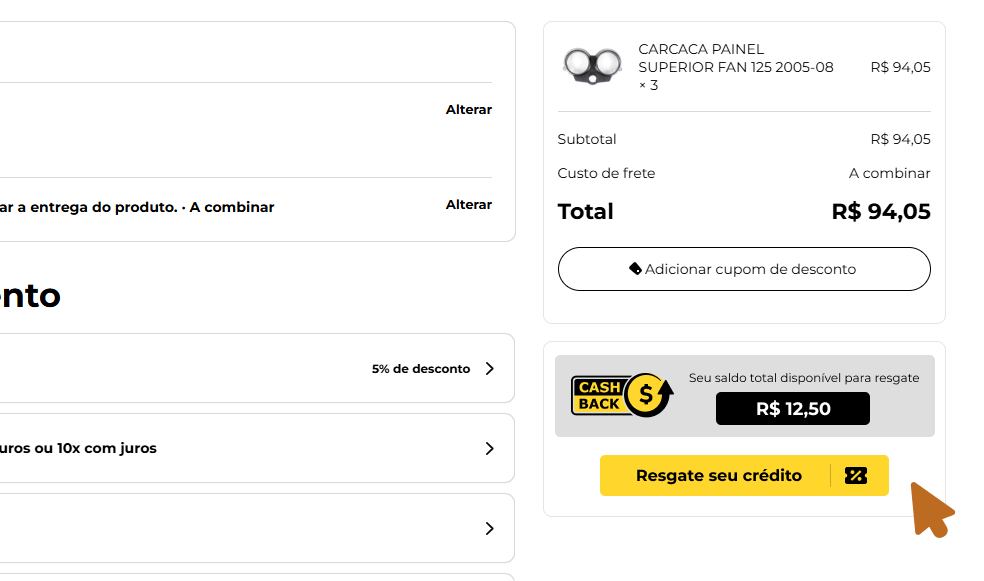Click Adicionar cupom de desconto button
This screenshot has width=984, height=581.
point(744,269)
